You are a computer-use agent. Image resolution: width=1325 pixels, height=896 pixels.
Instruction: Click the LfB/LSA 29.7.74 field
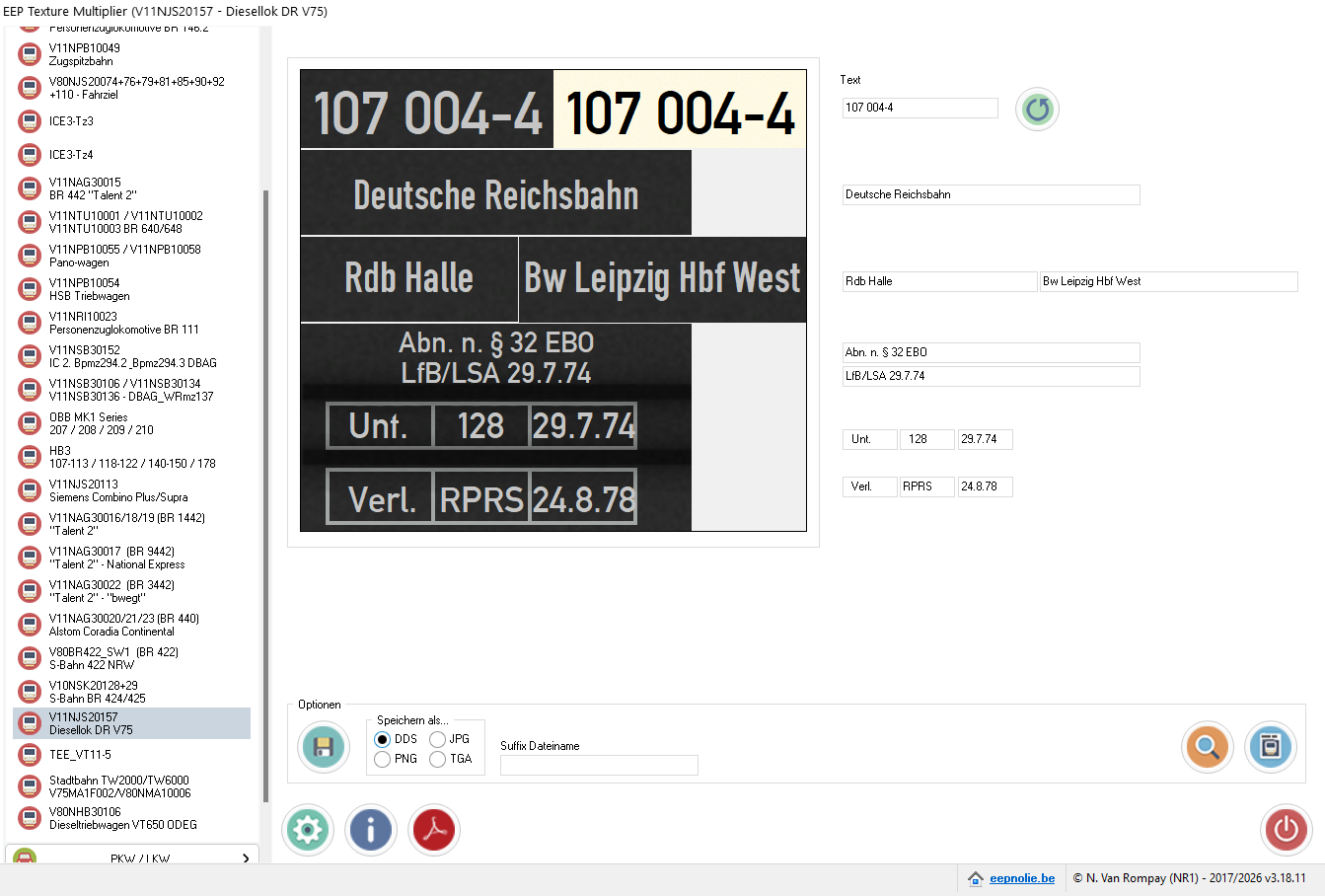point(992,376)
